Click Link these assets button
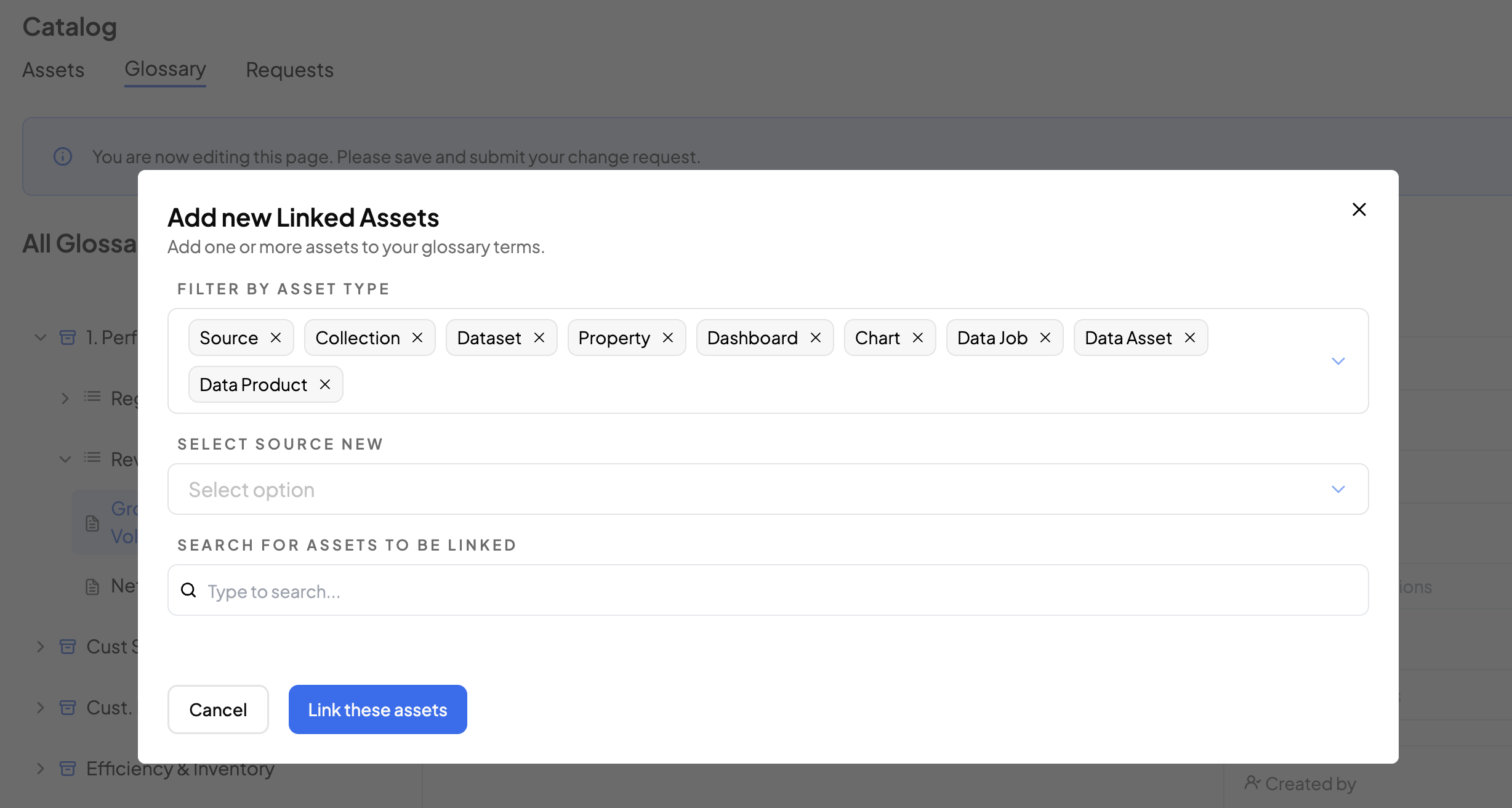The height and width of the screenshot is (808, 1512). tap(377, 709)
